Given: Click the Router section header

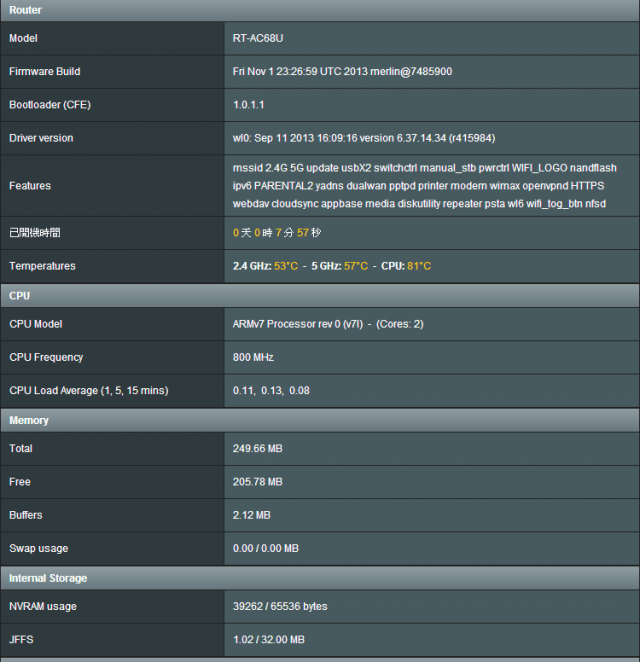Looking at the screenshot, I should 320,10.
